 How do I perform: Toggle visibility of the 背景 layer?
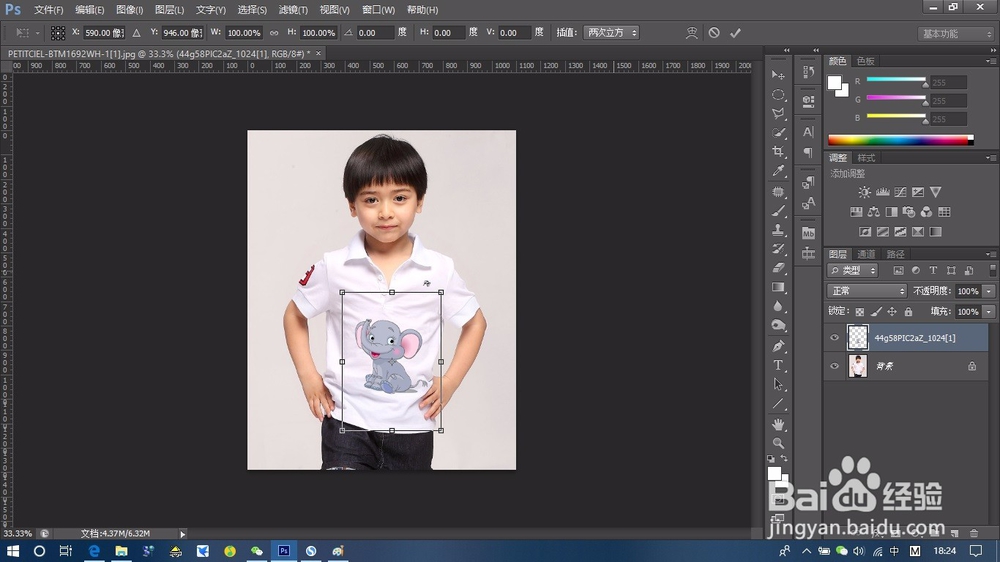coord(835,367)
